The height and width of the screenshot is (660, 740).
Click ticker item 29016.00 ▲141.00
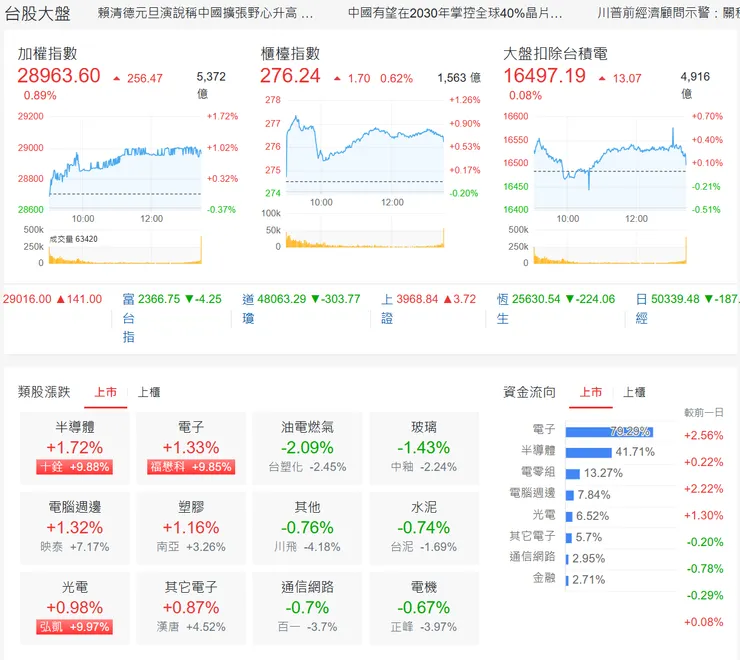(52, 299)
